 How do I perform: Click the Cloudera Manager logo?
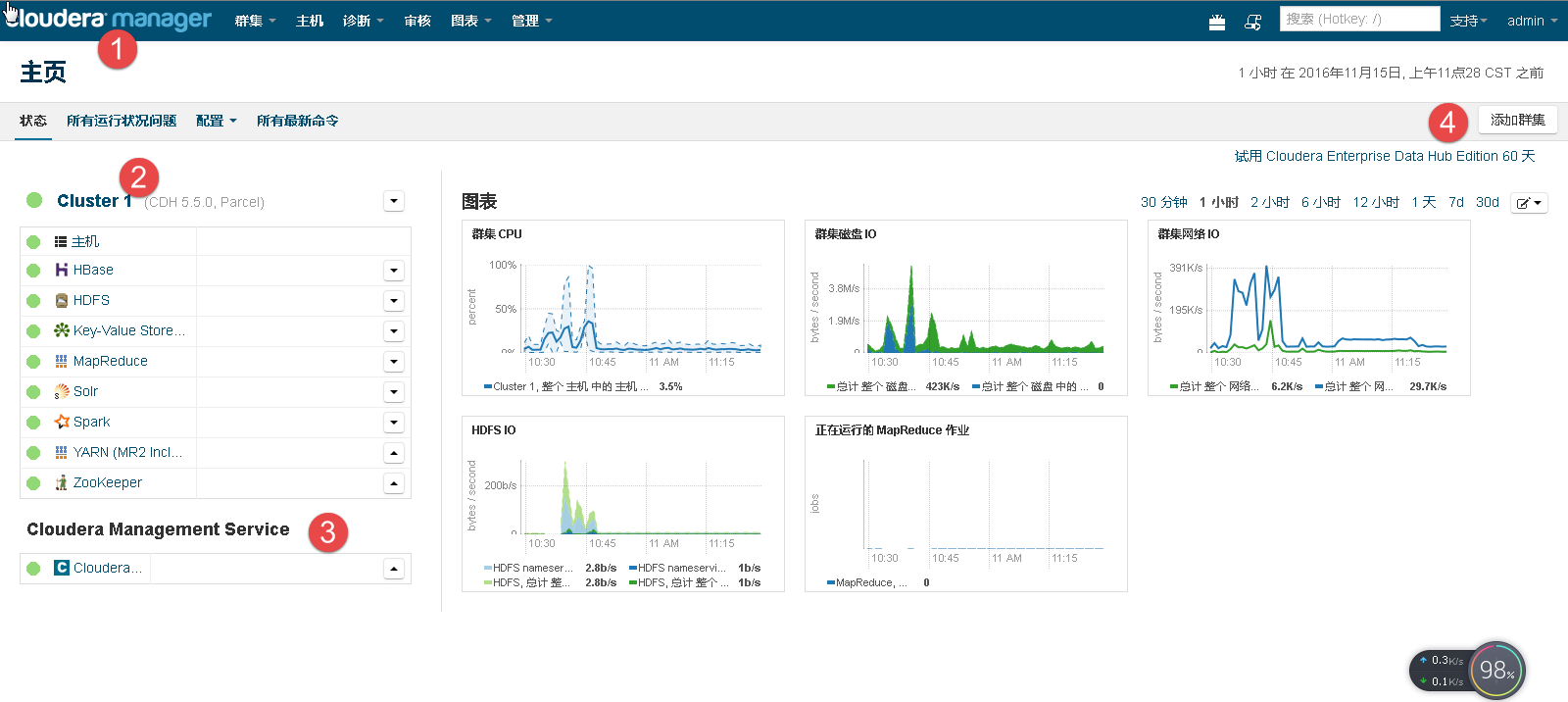coord(108,20)
